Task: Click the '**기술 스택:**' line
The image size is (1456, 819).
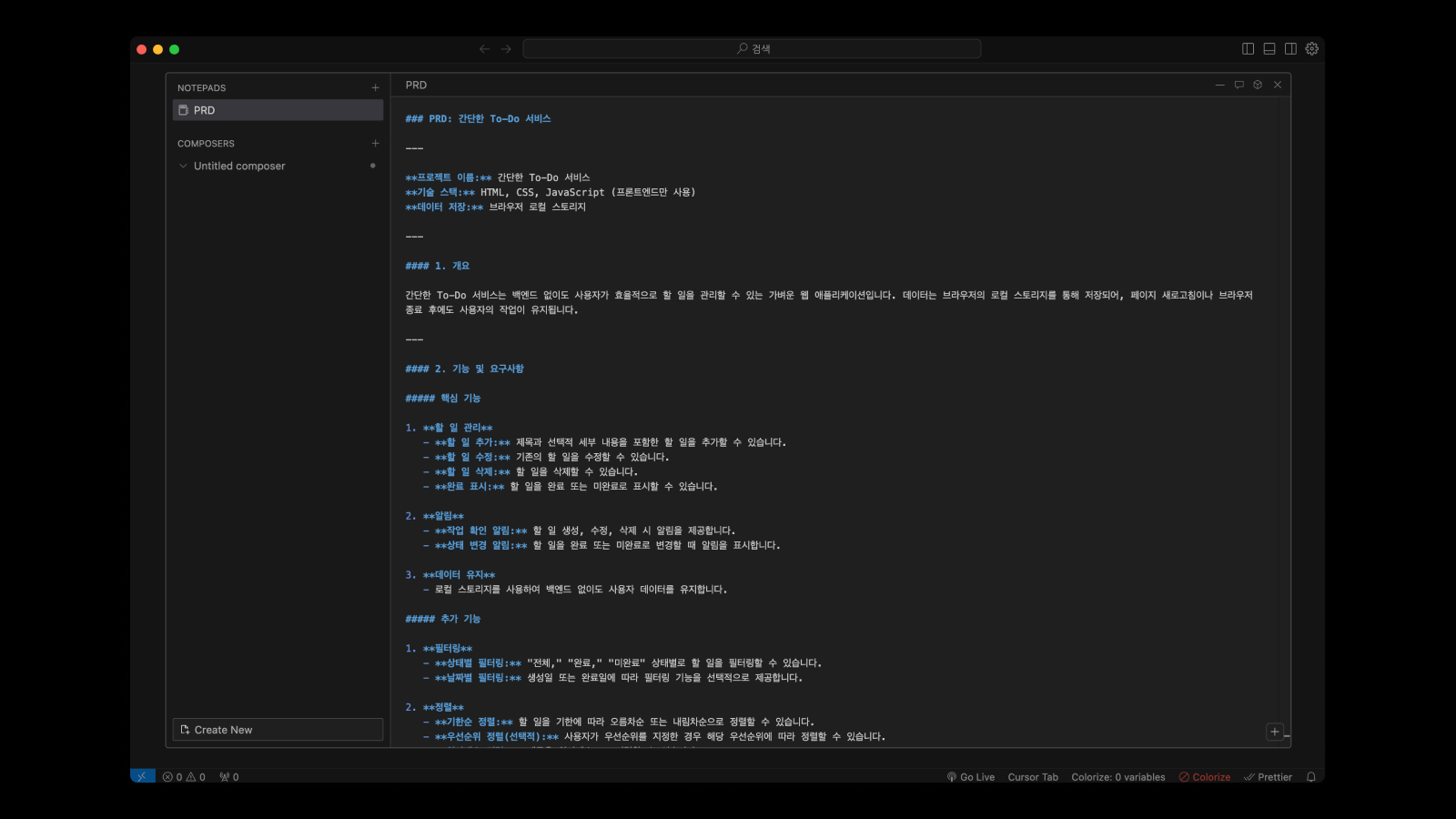Action: coord(551,193)
